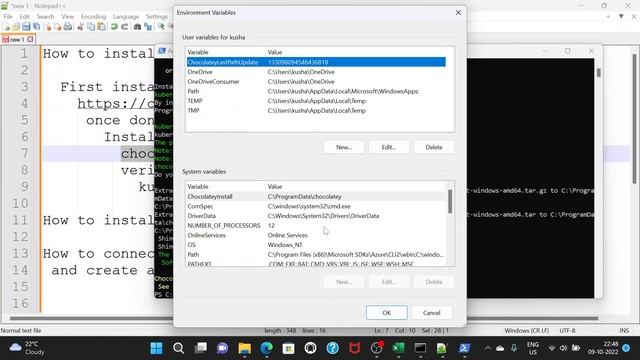This screenshot has height=360, width=640.
Task: Click the Paste icon in Notepad++ toolbar
Action: tap(101, 27)
